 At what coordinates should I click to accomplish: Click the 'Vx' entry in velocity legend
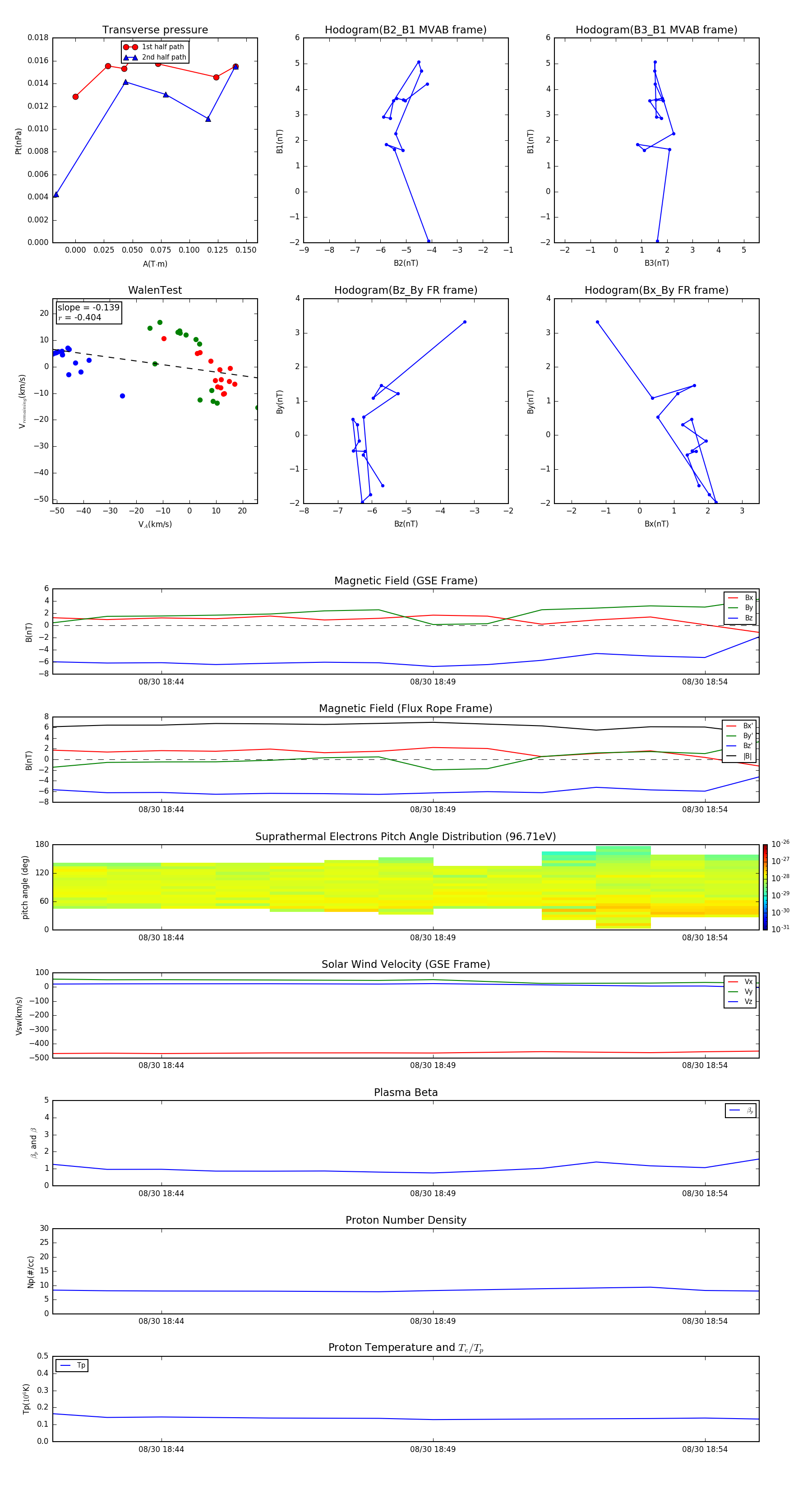[x=740, y=981]
